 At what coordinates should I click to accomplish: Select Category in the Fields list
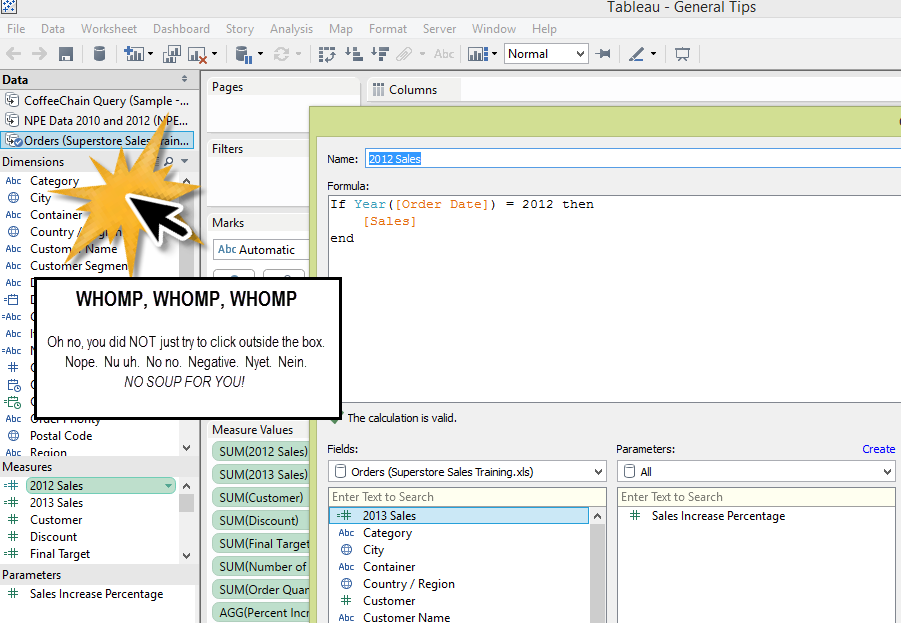coord(387,533)
